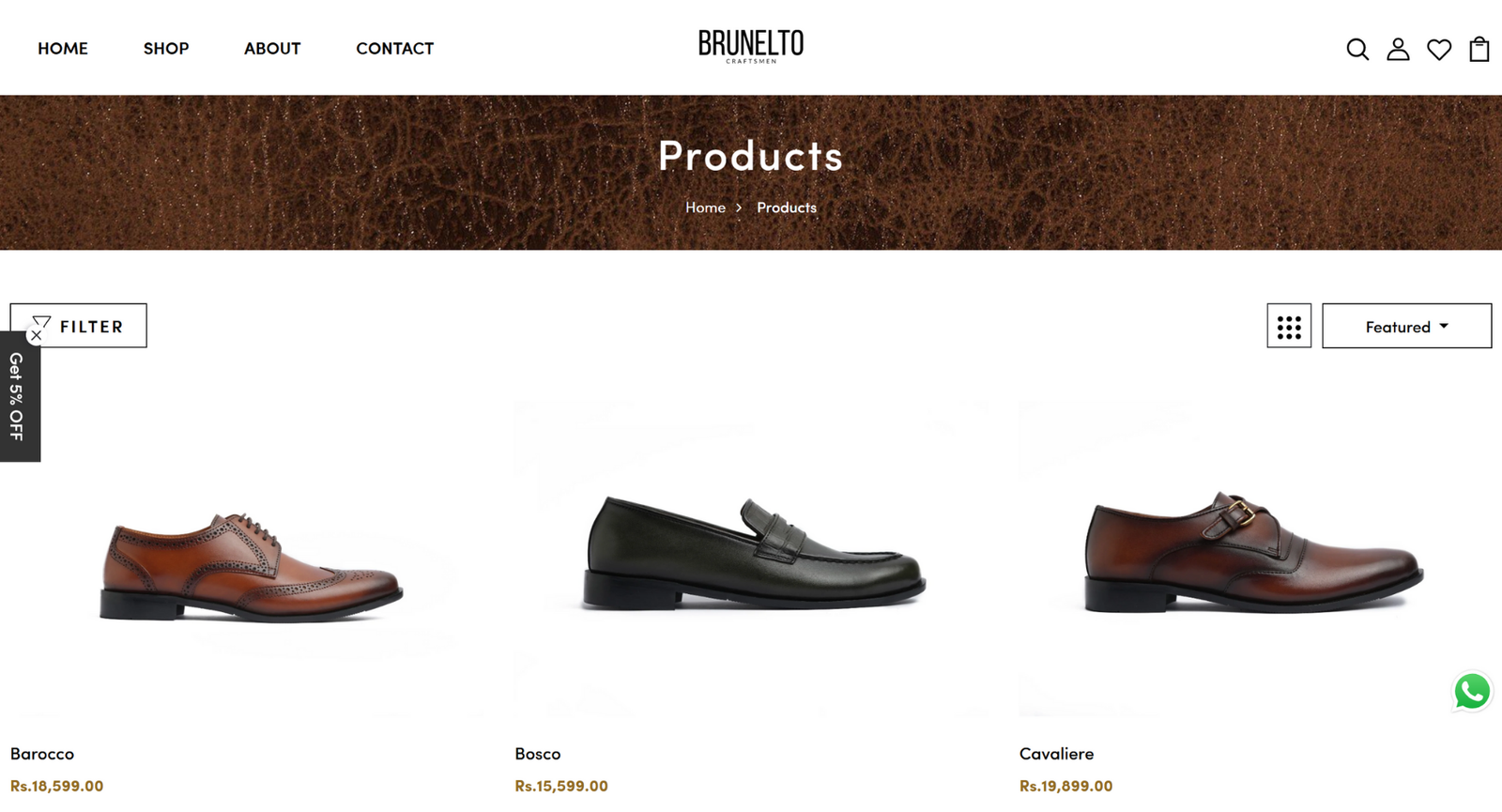Click the Home breadcrumb link
The height and width of the screenshot is (812, 1502).
pyautogui.click(x=705, y=207)
